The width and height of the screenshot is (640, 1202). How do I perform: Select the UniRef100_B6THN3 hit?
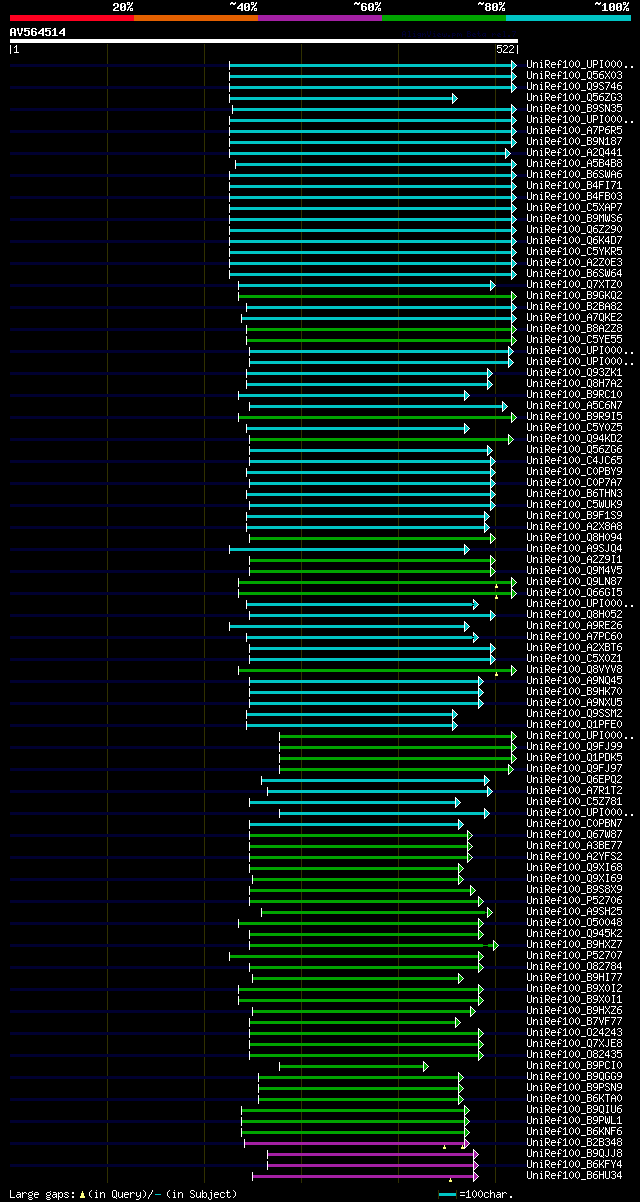pos(574,493)
